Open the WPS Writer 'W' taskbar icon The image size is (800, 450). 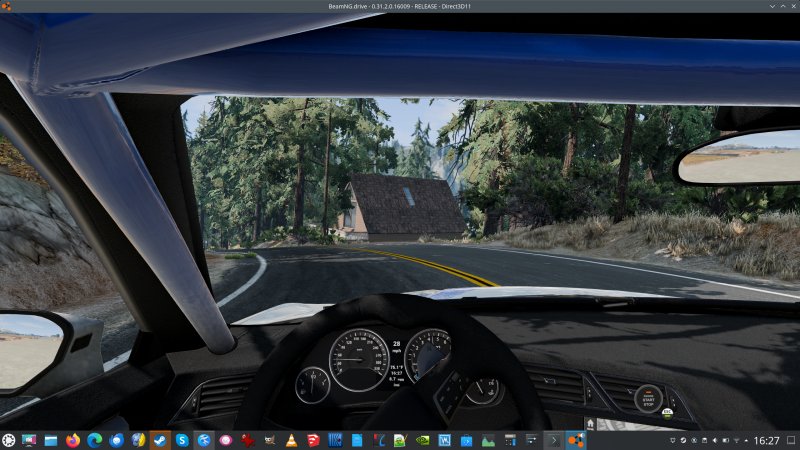coord(444,440)
